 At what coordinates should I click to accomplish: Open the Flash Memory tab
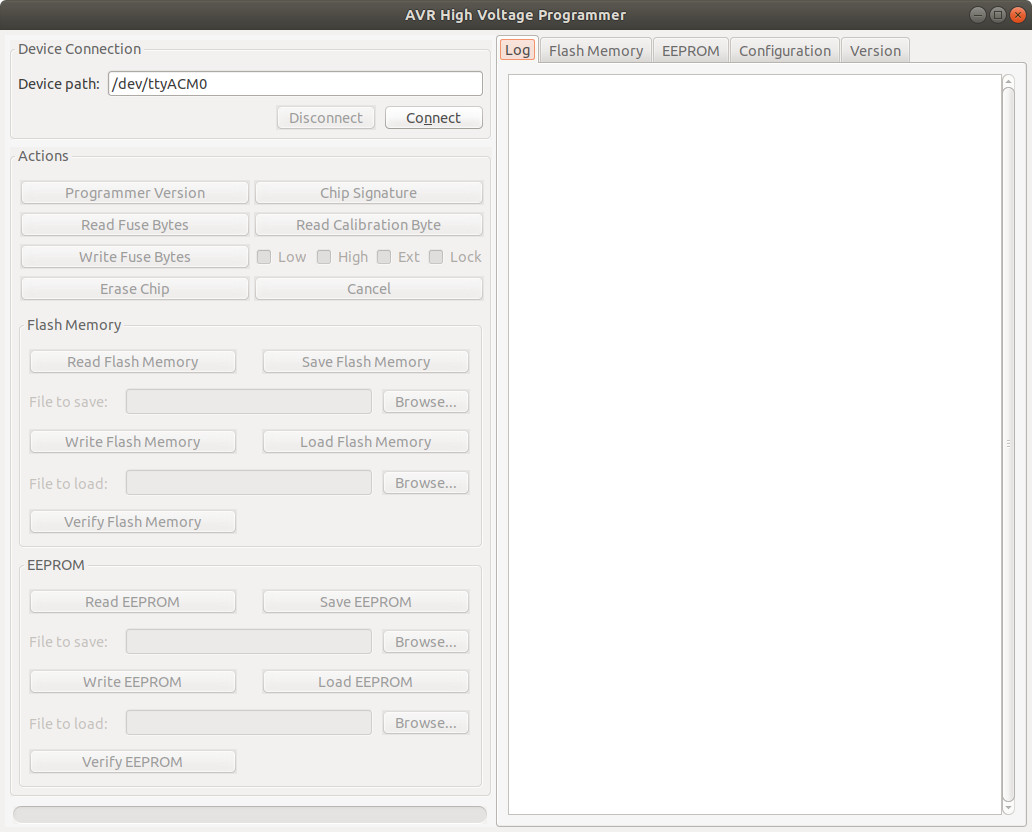pos(596,51)
